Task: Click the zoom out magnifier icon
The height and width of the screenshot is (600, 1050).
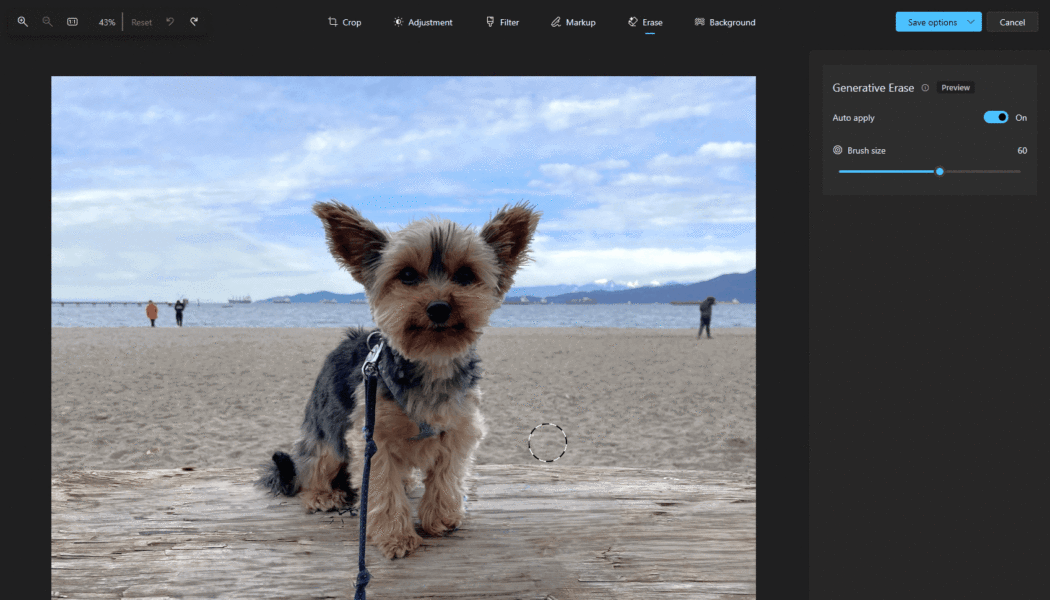Action: 46,21
